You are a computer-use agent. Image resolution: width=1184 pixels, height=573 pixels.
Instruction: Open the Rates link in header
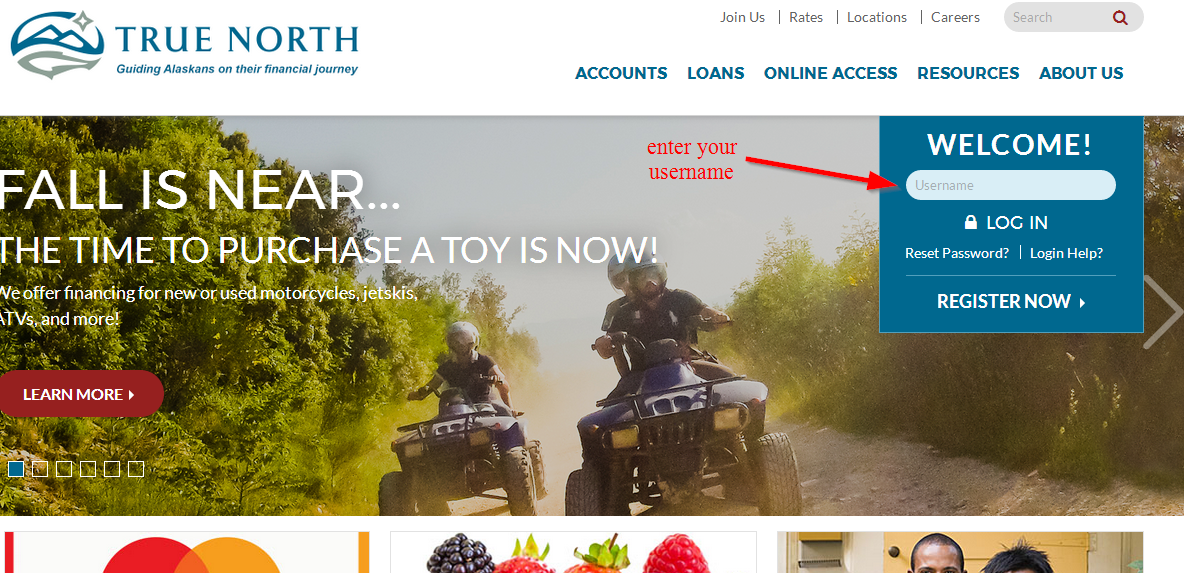806,17
